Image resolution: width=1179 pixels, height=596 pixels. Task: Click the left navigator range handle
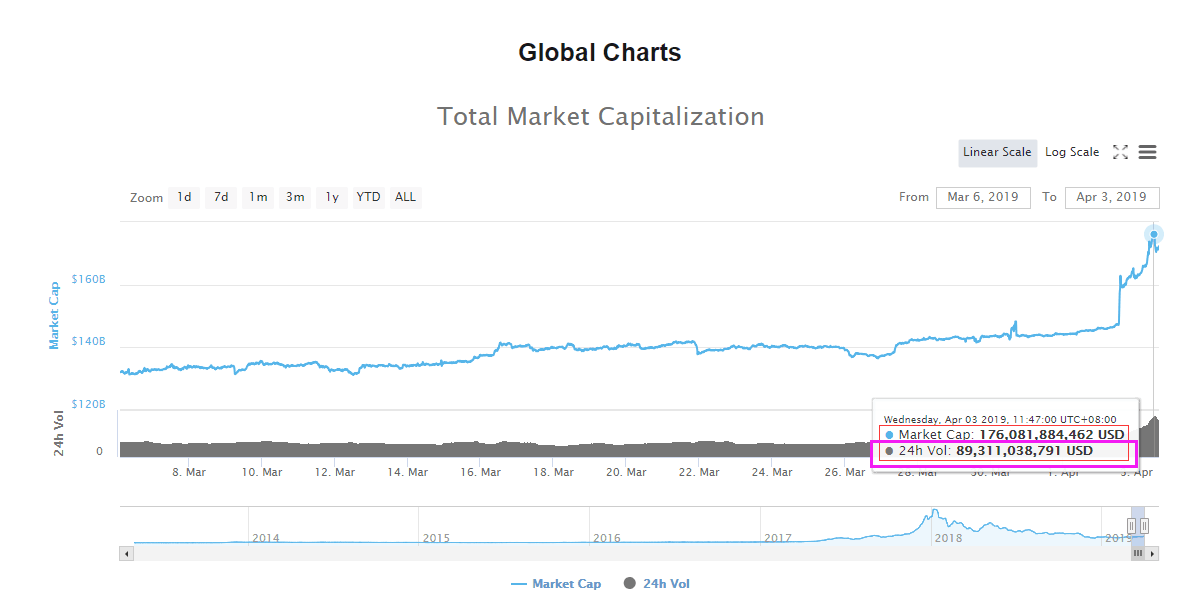point(1132,525)
